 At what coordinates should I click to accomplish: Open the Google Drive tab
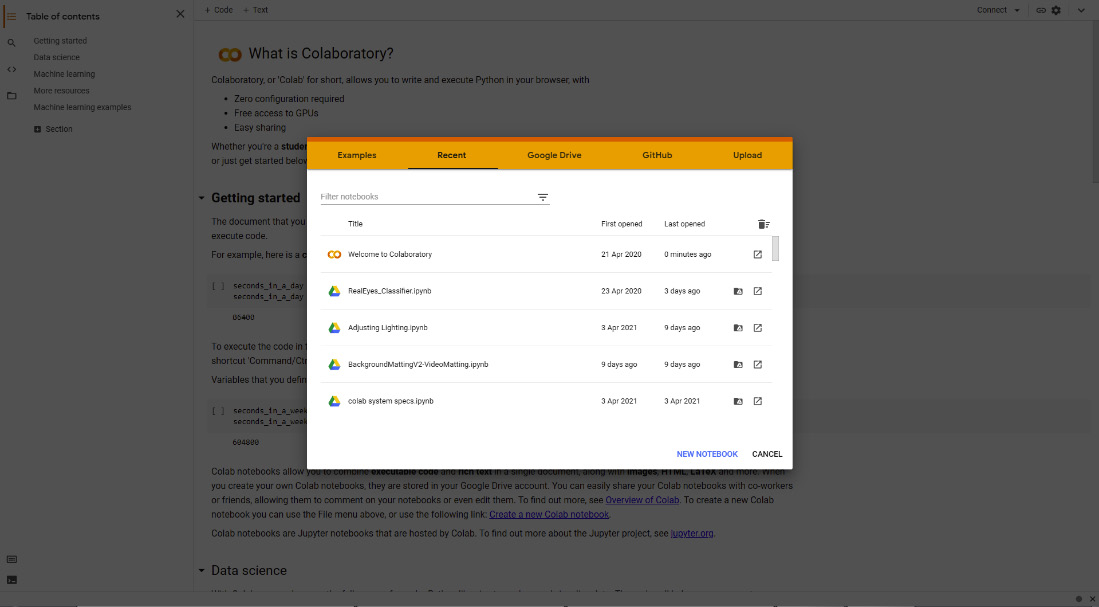(x=554, y=155)
